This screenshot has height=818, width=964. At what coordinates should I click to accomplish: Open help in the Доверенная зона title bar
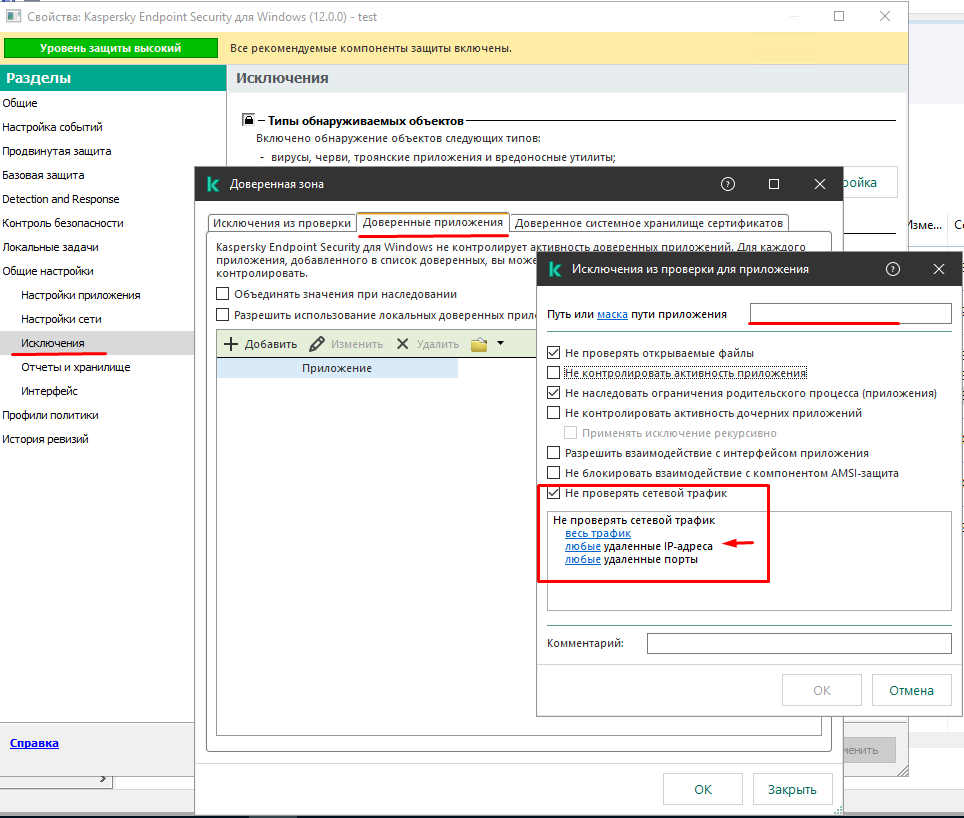[x=728, y=184]
